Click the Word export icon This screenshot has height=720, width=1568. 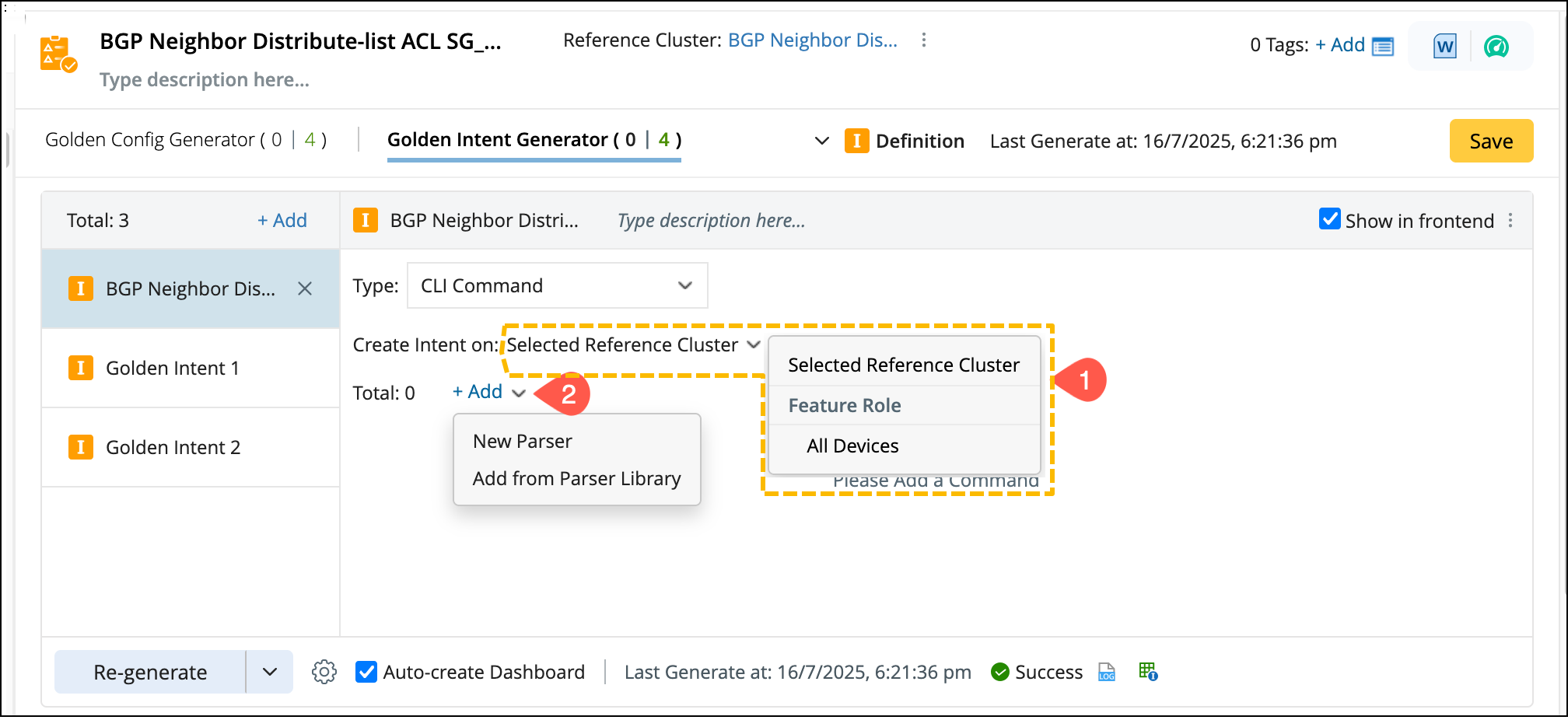pos(1444,47)
